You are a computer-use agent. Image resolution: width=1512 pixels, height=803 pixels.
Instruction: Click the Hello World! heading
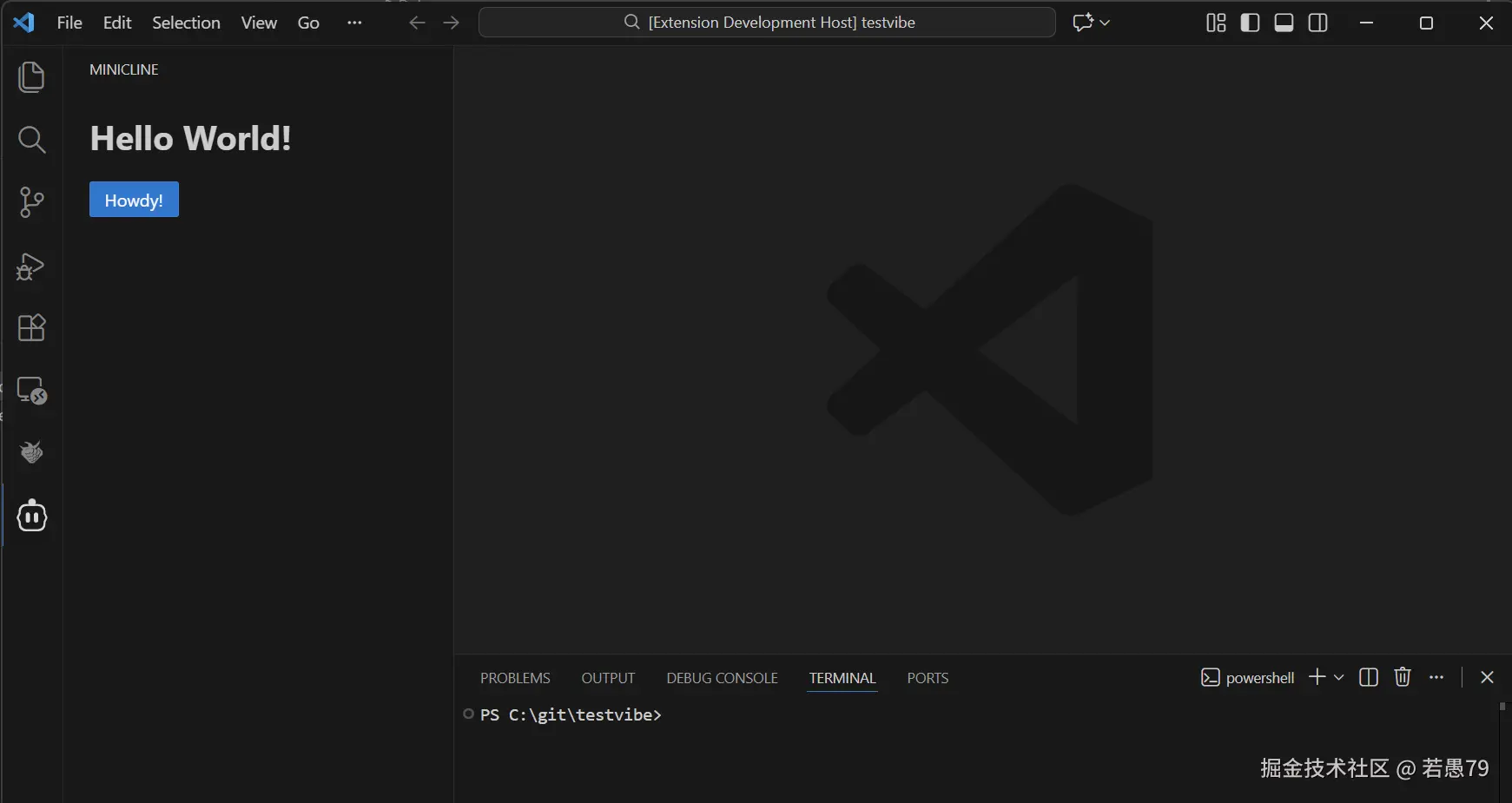[191, 139]
